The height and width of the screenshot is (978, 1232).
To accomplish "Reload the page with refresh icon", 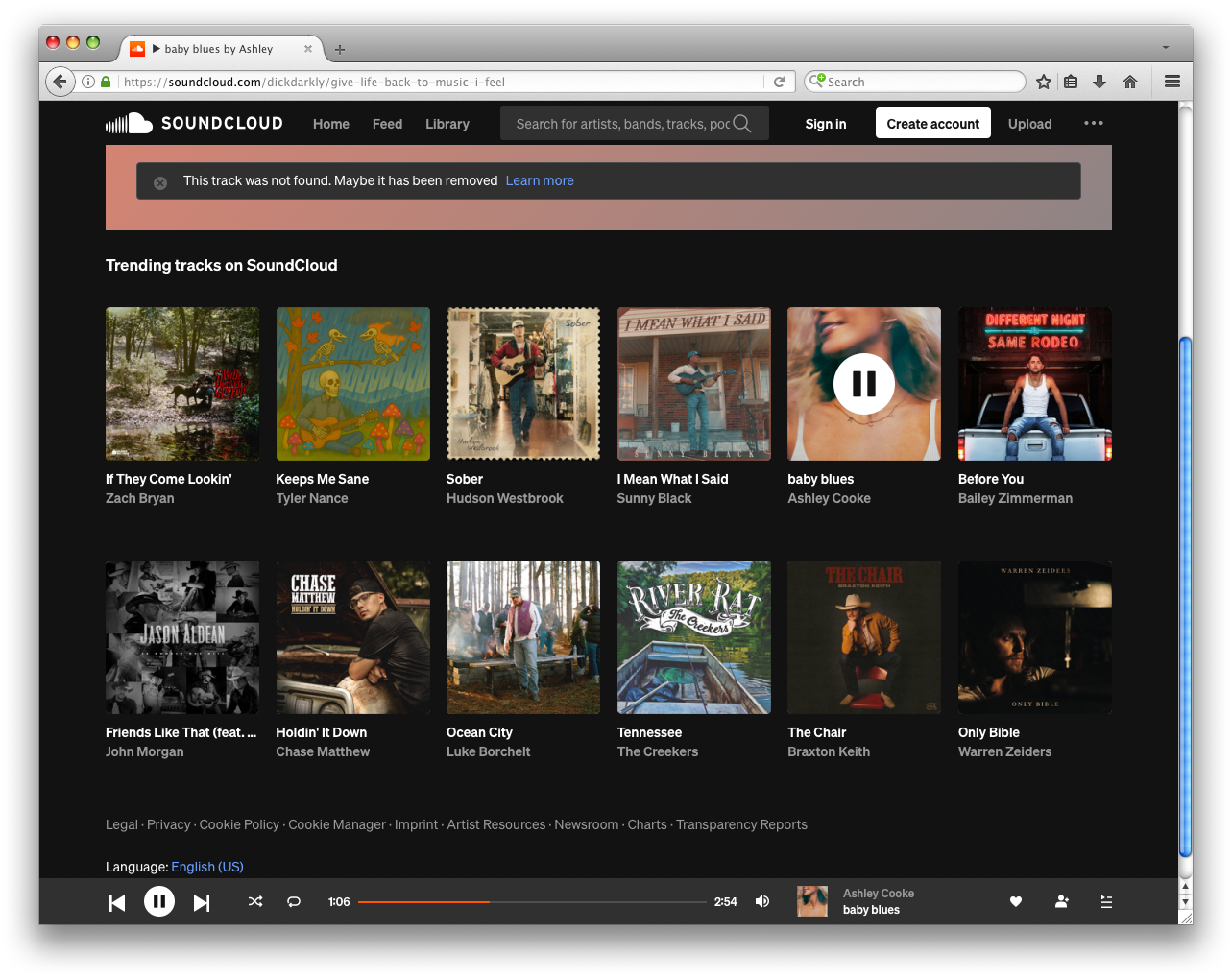I will pos(780,82).
